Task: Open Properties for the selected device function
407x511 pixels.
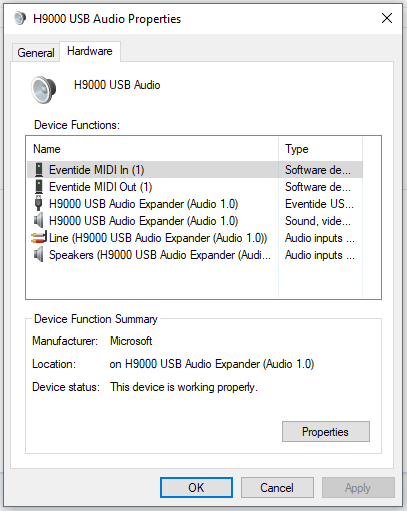Action: tap(326, 432)
